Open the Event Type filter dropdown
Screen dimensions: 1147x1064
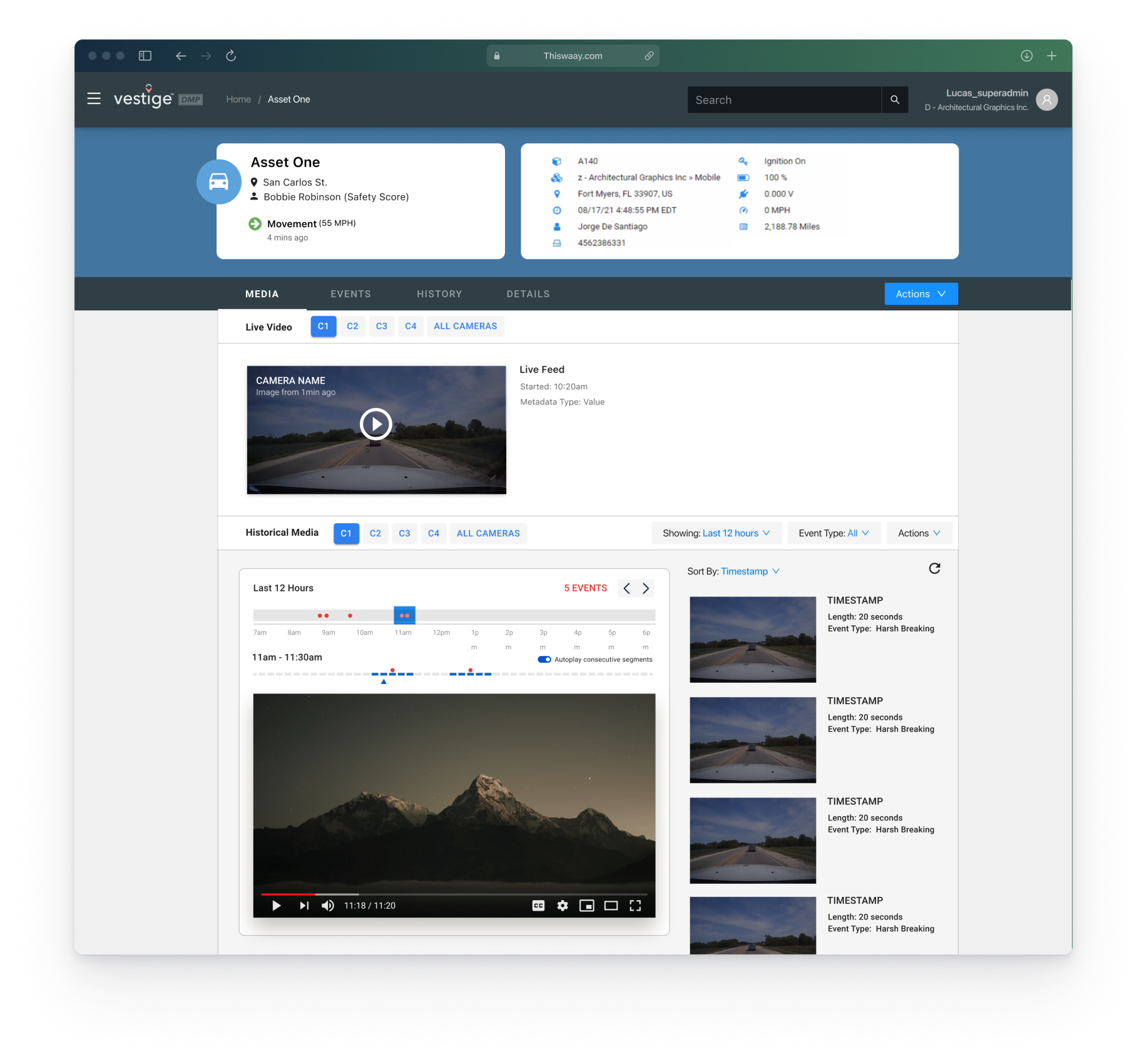point(833,533)
